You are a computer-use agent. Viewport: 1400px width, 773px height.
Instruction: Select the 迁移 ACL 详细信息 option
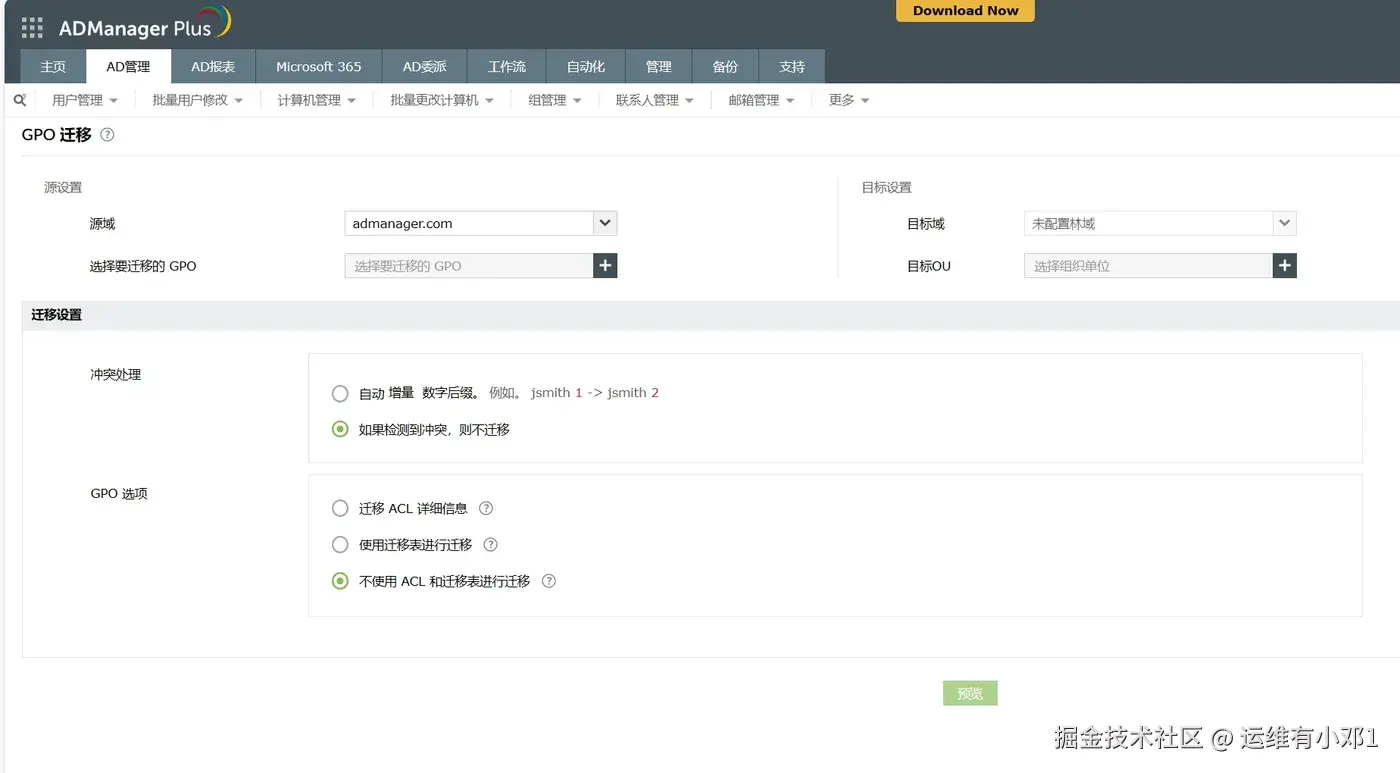pos(340,508)
